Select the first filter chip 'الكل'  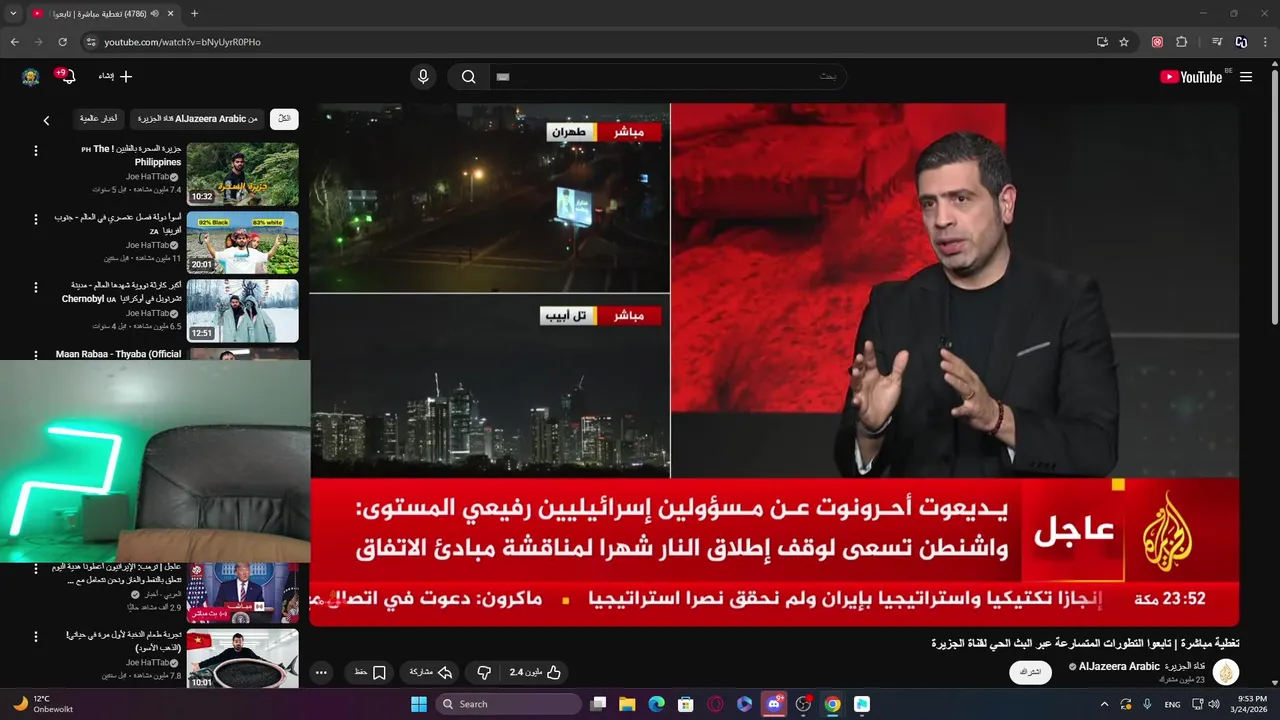coord(284,119)
